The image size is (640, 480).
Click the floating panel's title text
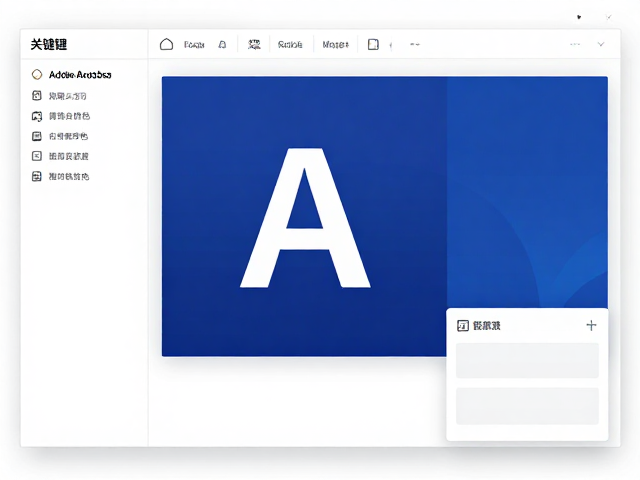coord(487,326)
